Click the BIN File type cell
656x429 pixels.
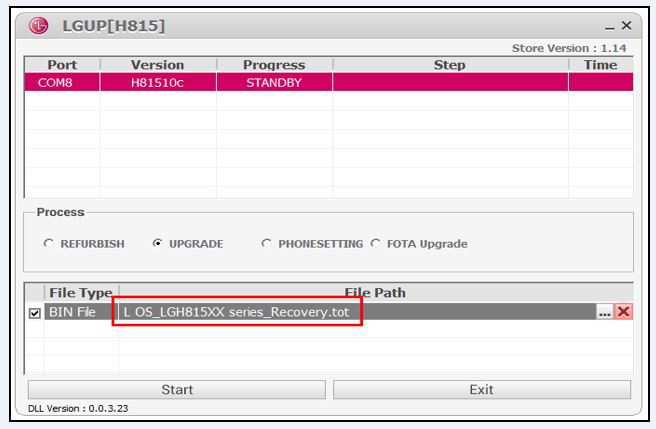81,312
